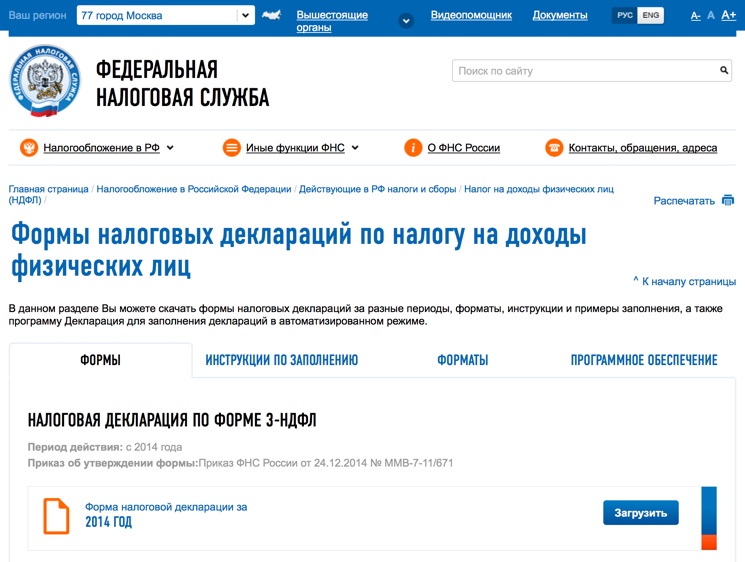Click the orange info icon beside О ФНС России
745x562 pixels.
pos(413,148)
